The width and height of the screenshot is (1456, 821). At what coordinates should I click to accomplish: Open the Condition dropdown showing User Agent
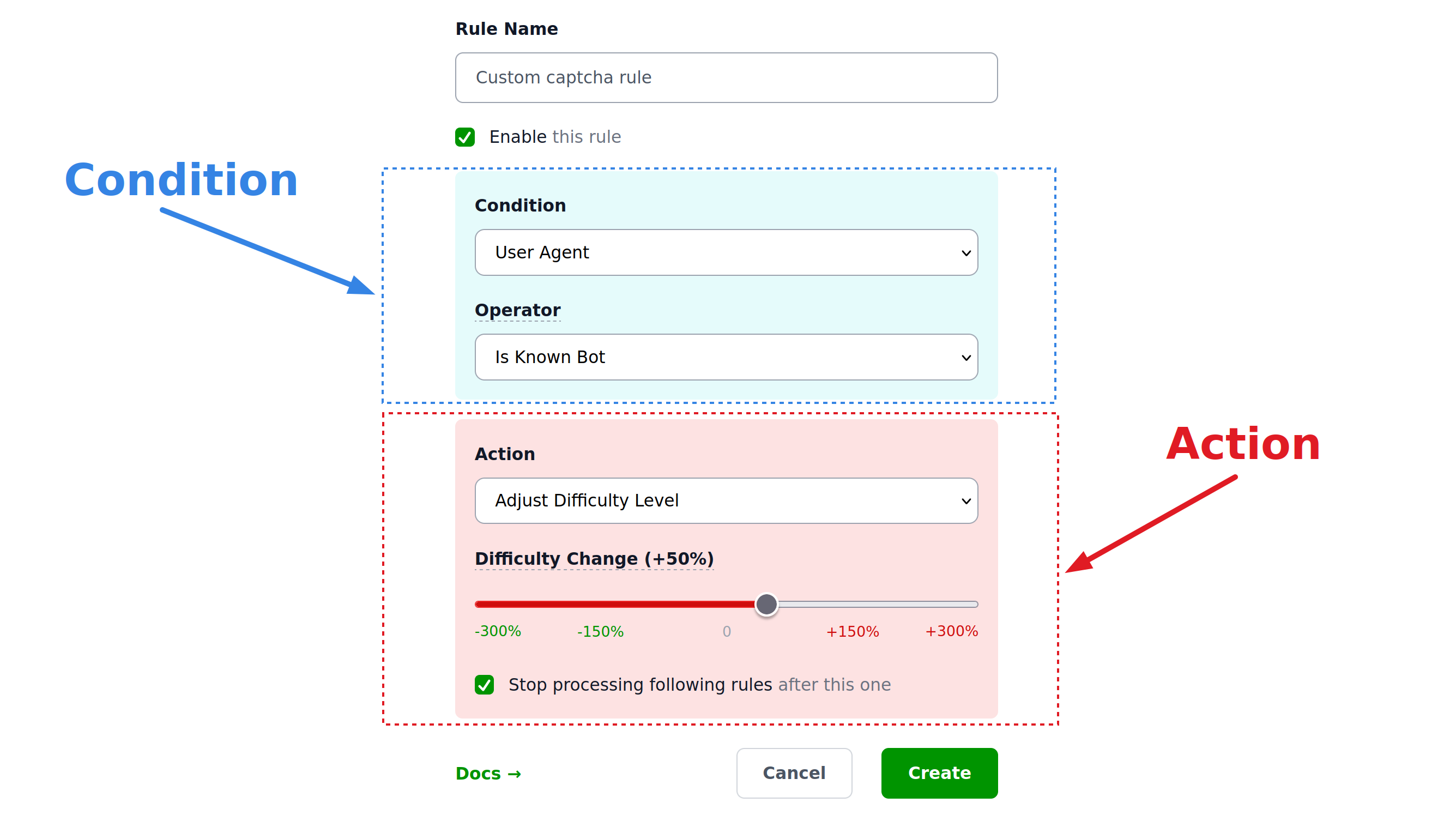pos(726,252)
